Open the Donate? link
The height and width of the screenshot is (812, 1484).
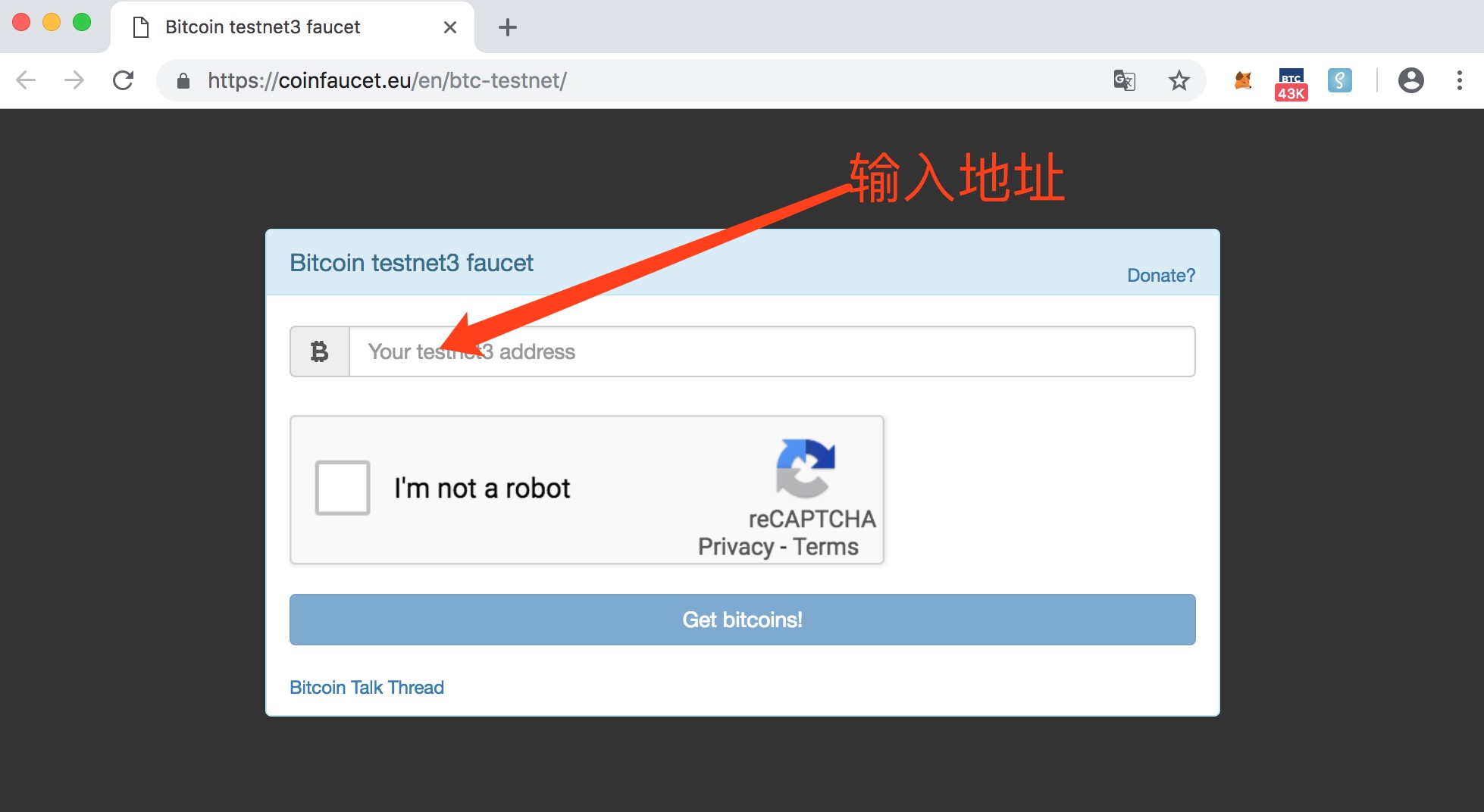coord(1161,275)
